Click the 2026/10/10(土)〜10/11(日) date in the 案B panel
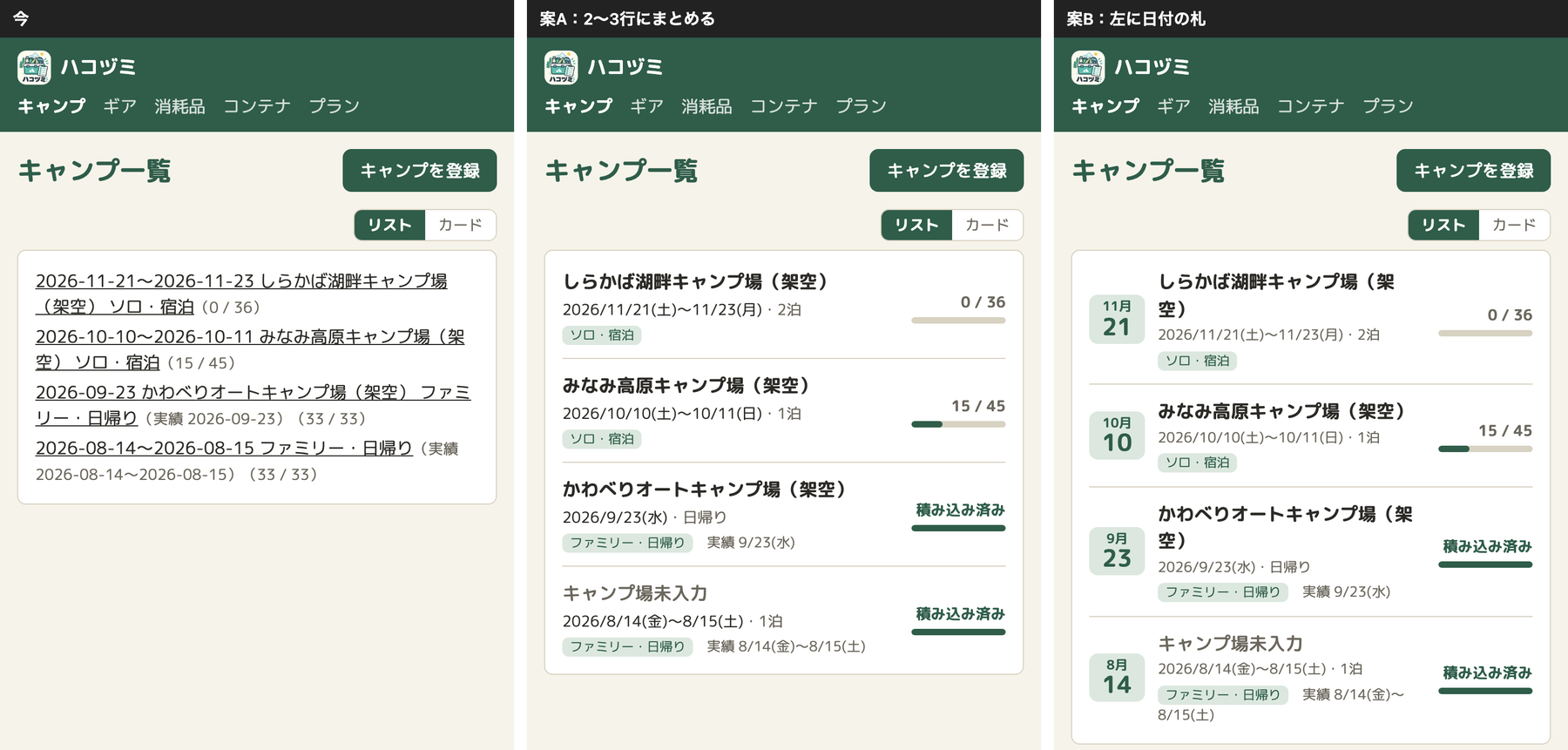Screen dimensions: 1568x750 1251,437
